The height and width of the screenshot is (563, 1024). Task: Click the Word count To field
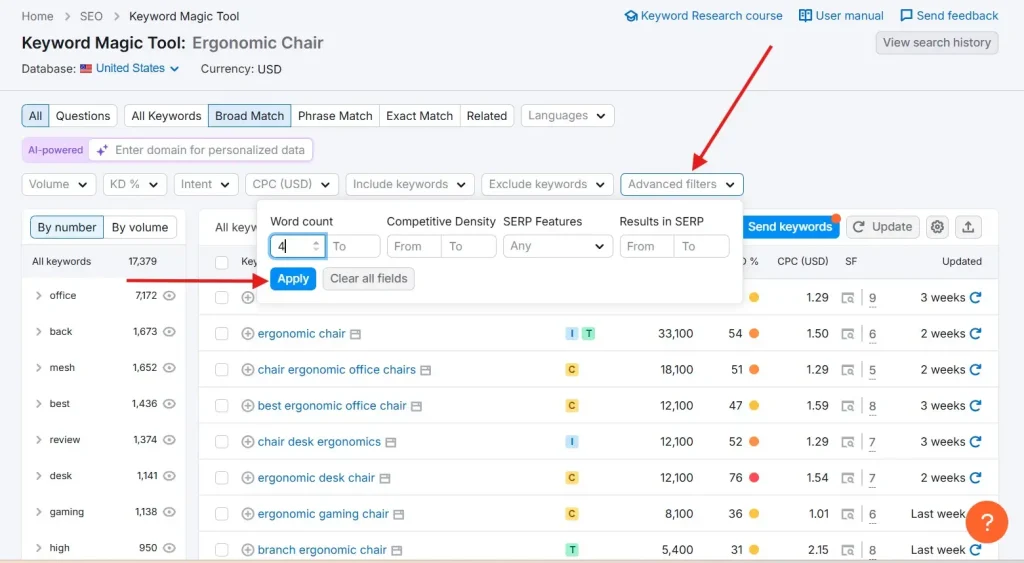[353, 246]
